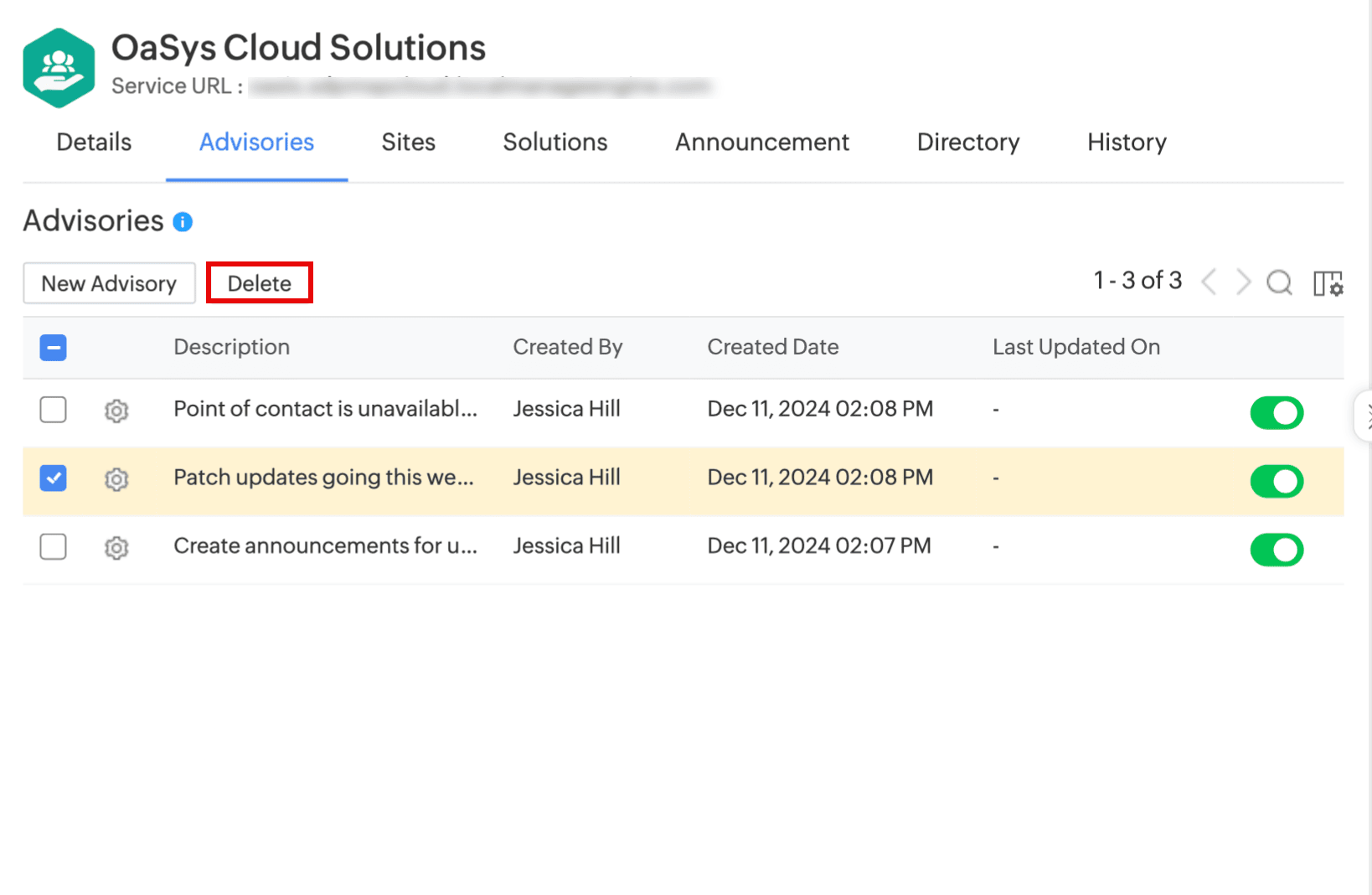Click gear icon for Patch updates advisory
Image resolution: width=1372 pixels, height=895 pixels.
coord(116,479)
